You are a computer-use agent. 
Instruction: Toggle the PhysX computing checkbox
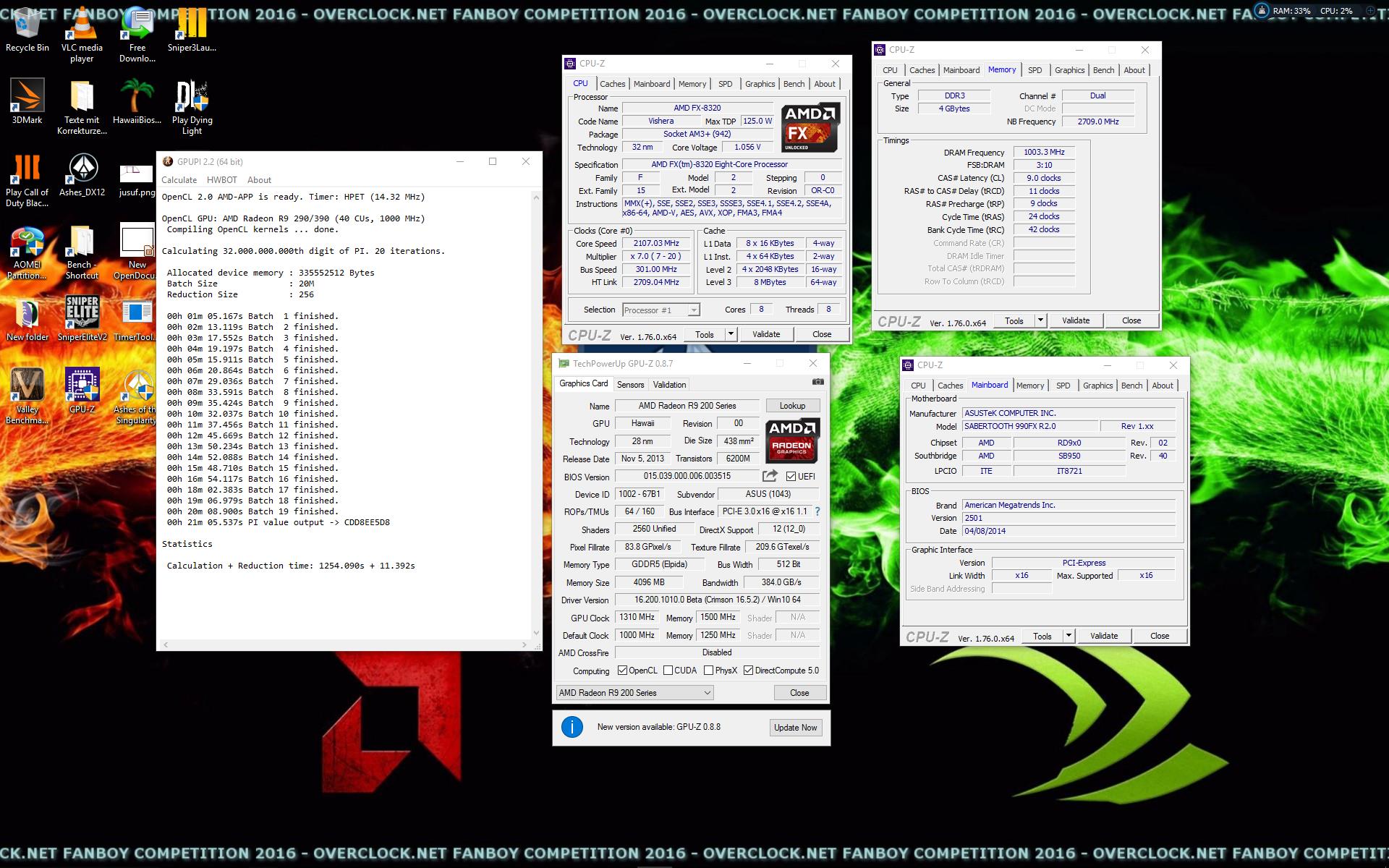coord(708,671)
